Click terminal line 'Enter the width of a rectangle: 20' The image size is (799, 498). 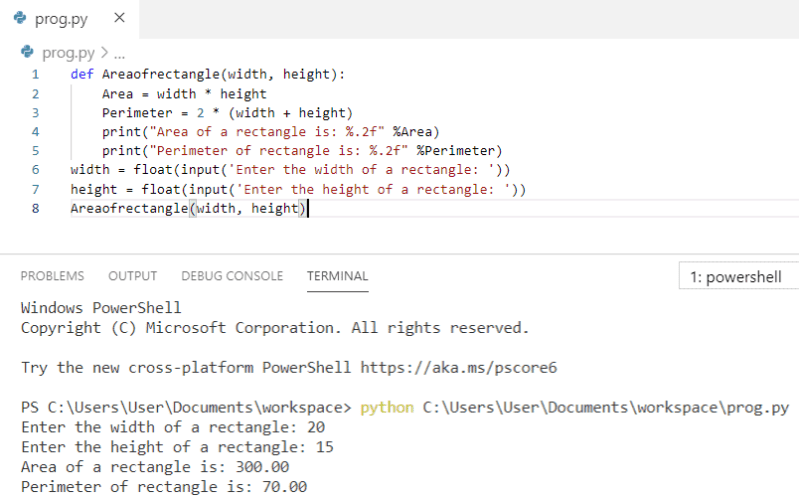[173, 428]
